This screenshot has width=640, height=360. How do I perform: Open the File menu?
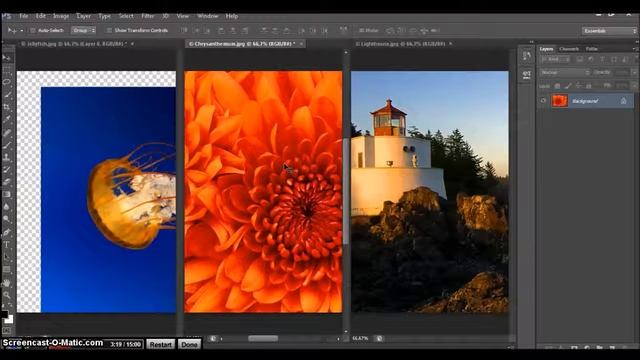pyautogui.click(x=24, y=16)
